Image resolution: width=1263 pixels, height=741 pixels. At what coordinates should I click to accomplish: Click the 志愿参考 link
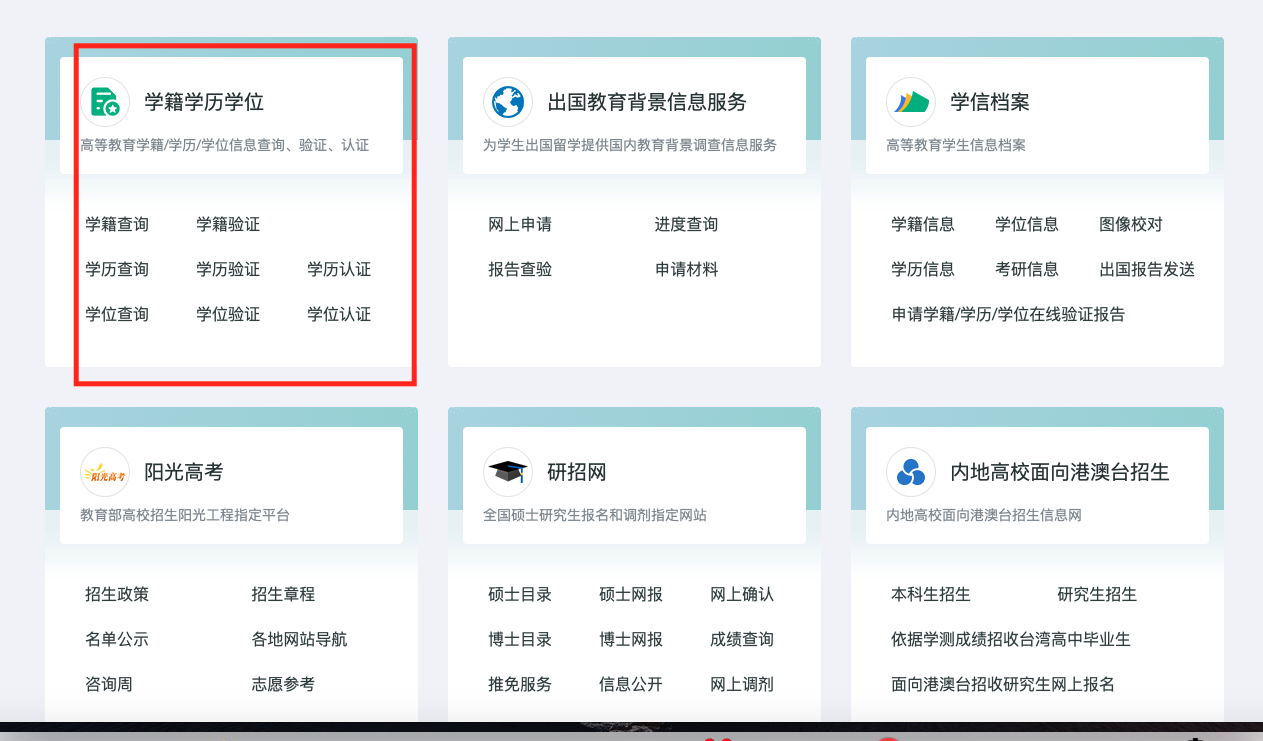pos(283,685)
